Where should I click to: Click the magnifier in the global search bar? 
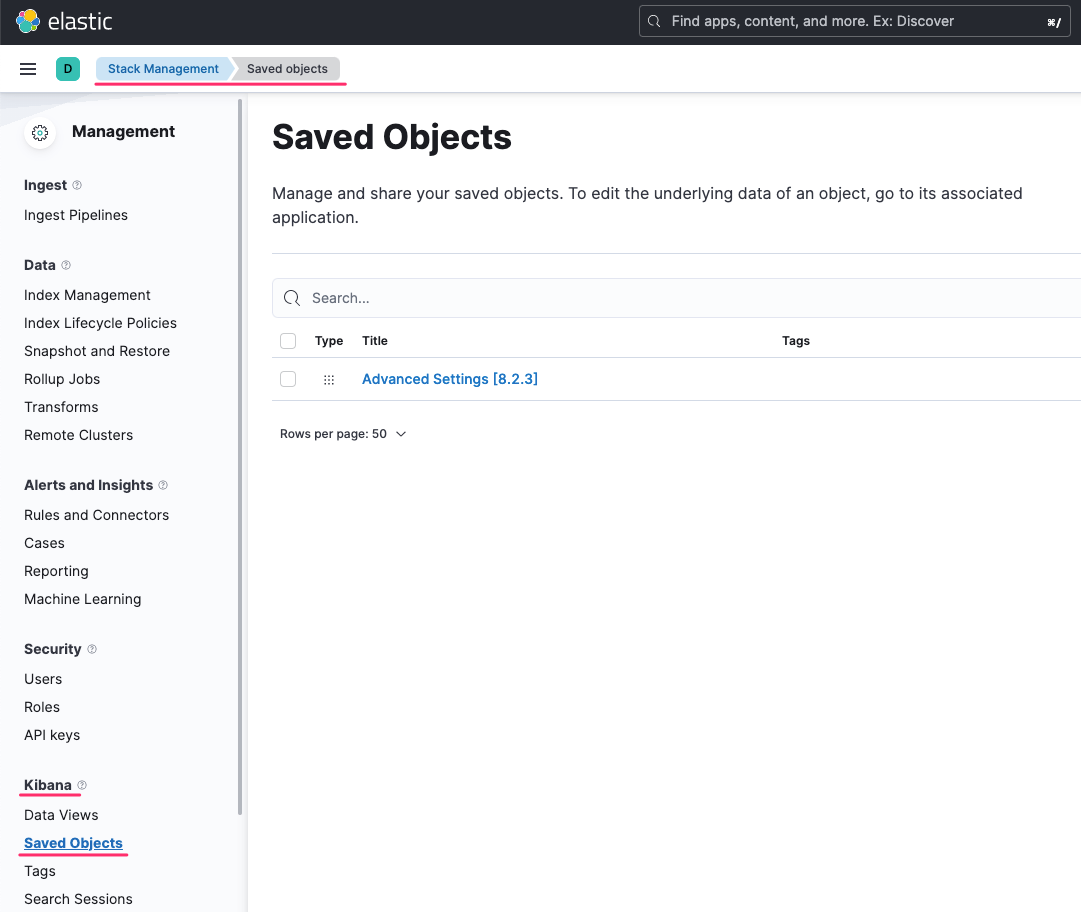pyautogui.click(x=656, y=20)
